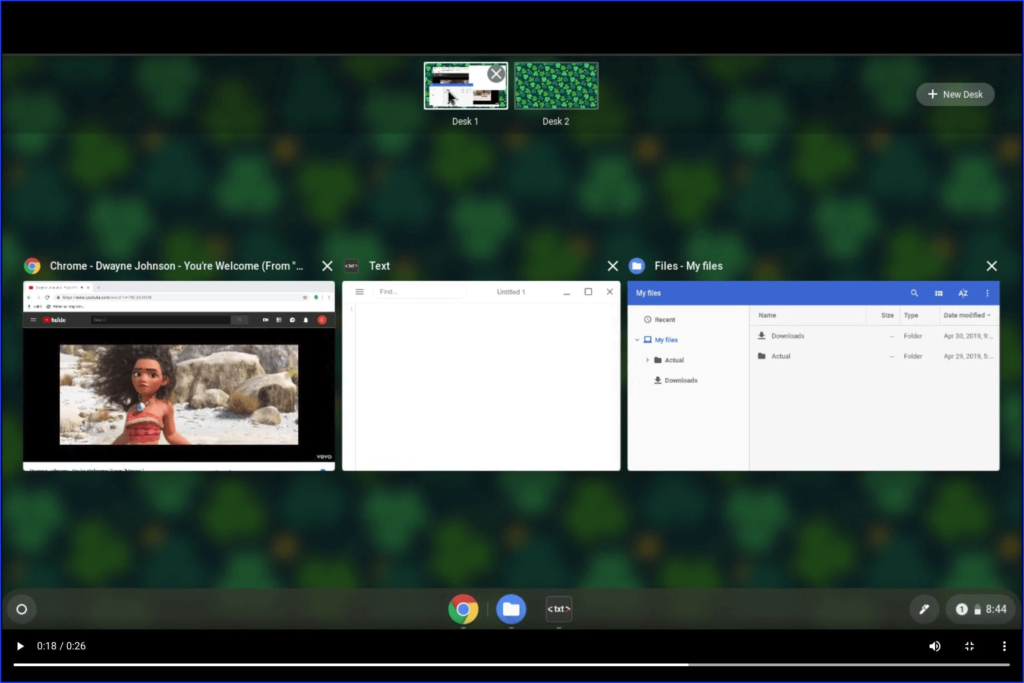The image size is (1024, 683).
Task: Select My files in the Files sidebar
Action: pyautogui.click(x=666, y=340)
